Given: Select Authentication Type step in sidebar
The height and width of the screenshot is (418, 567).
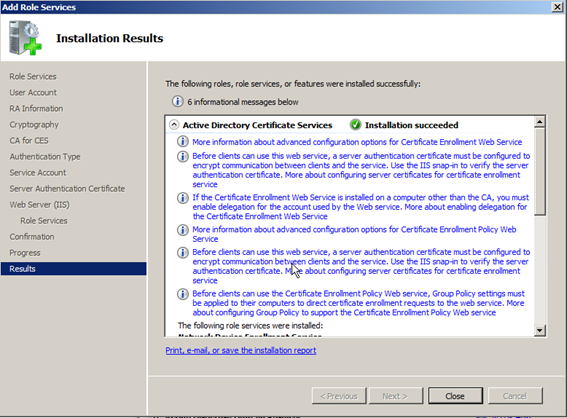Looking at the screenshot, I should 45,157.
